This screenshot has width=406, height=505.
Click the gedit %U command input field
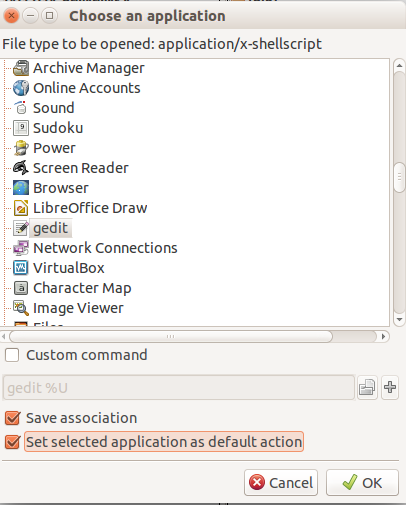pyautogui.click(x=179, y=387)
